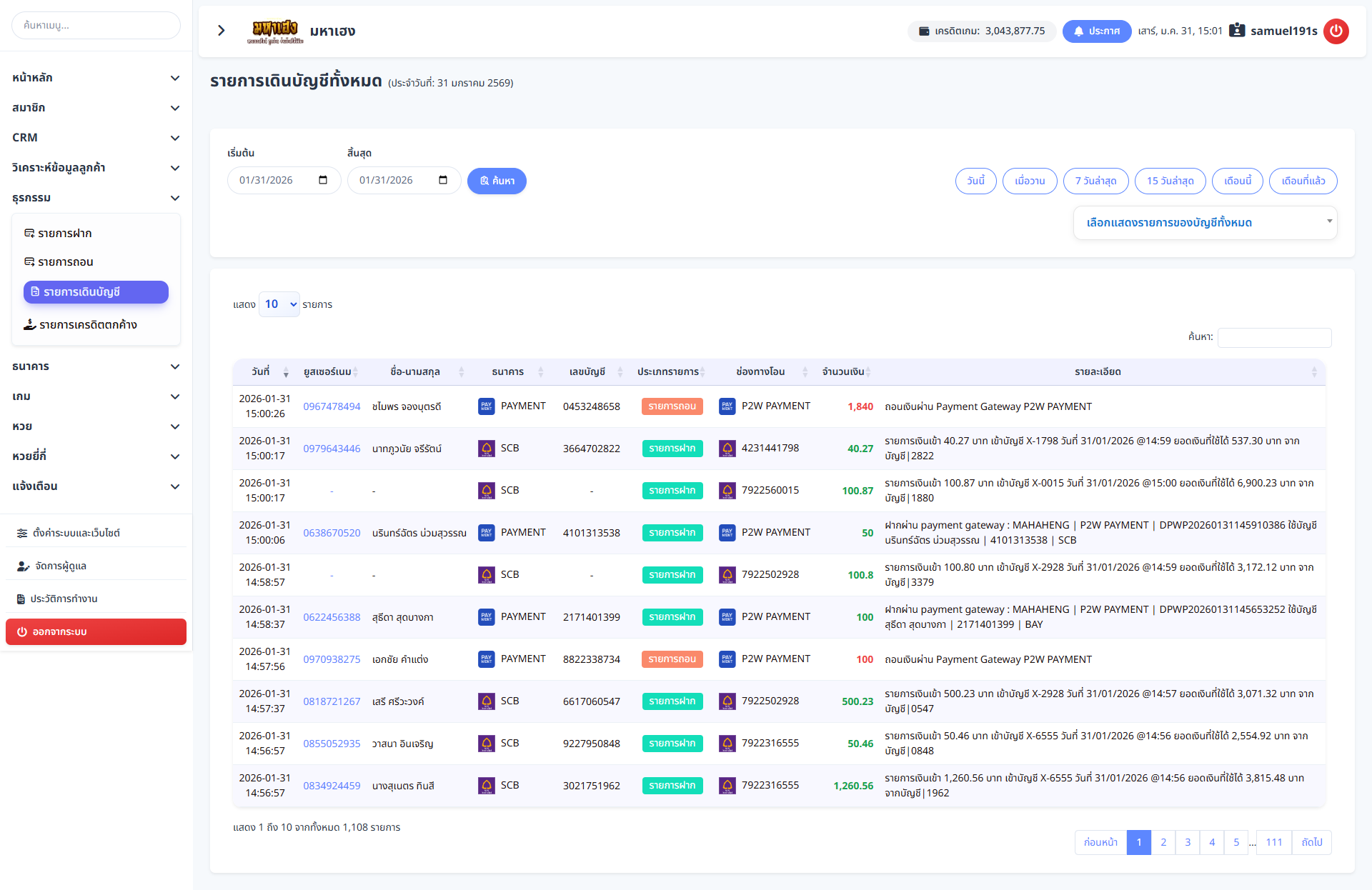Image resolution: width=1372 pixels, height=890 pixels.
Task: Open รายการฝาก in the sidebar
Action: click(64, 234)
